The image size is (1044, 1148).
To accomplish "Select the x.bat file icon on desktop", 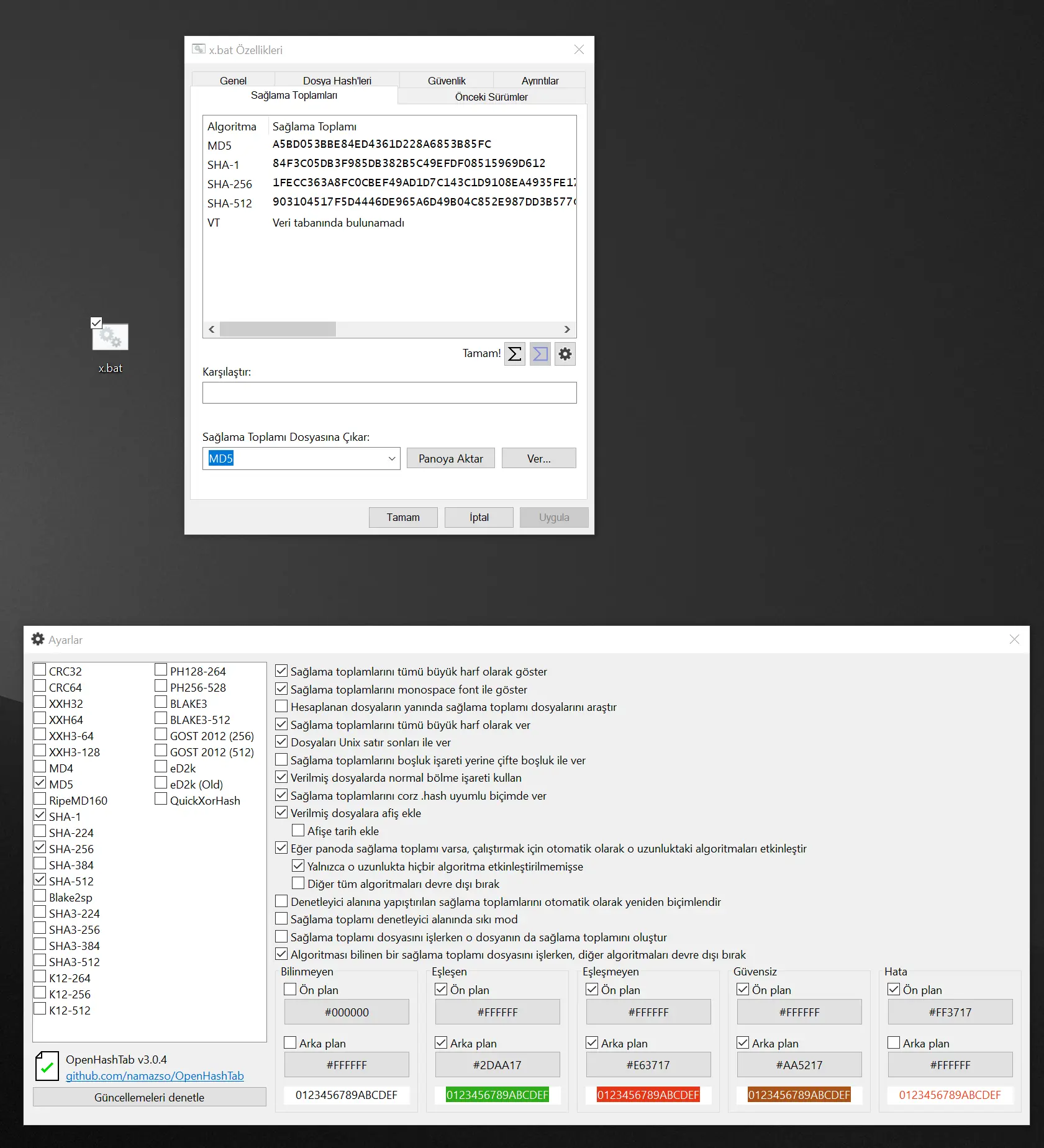I will click(x=110, y=337).
